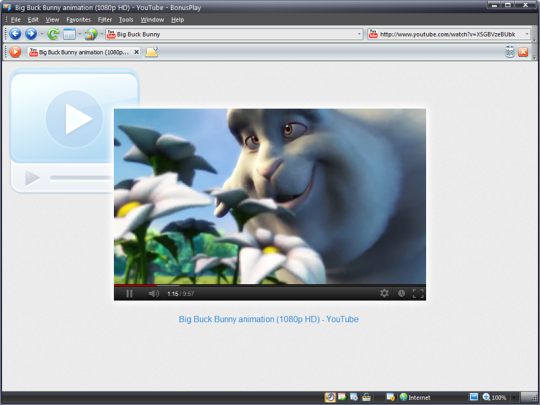This screenshot has height=405, width=540.
Task: Click the Watch Later clock icon
Action: tap(402, 293)
